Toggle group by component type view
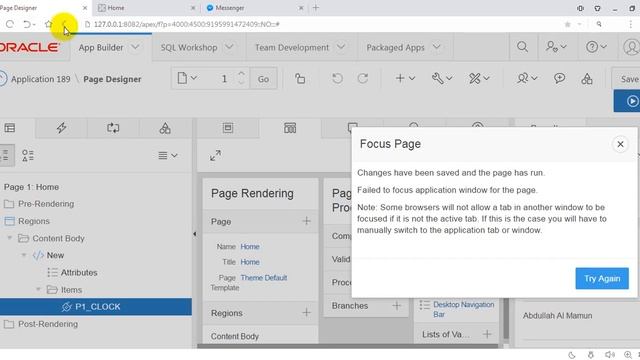Screen dimensions: 640x360 pyautogui.click(x=28, y=156)
